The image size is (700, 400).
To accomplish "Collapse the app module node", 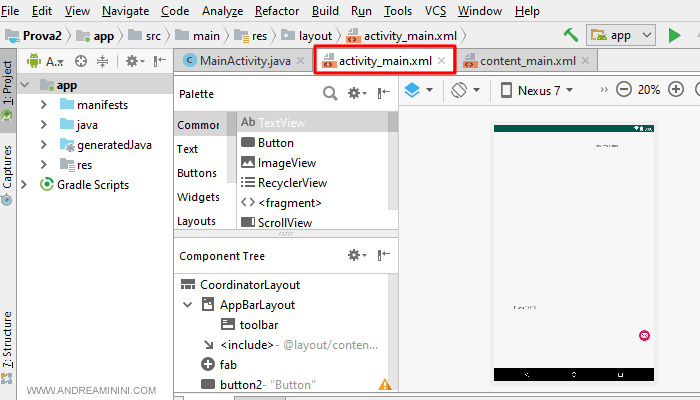I will pyautogui.click(x=25, y=85).
